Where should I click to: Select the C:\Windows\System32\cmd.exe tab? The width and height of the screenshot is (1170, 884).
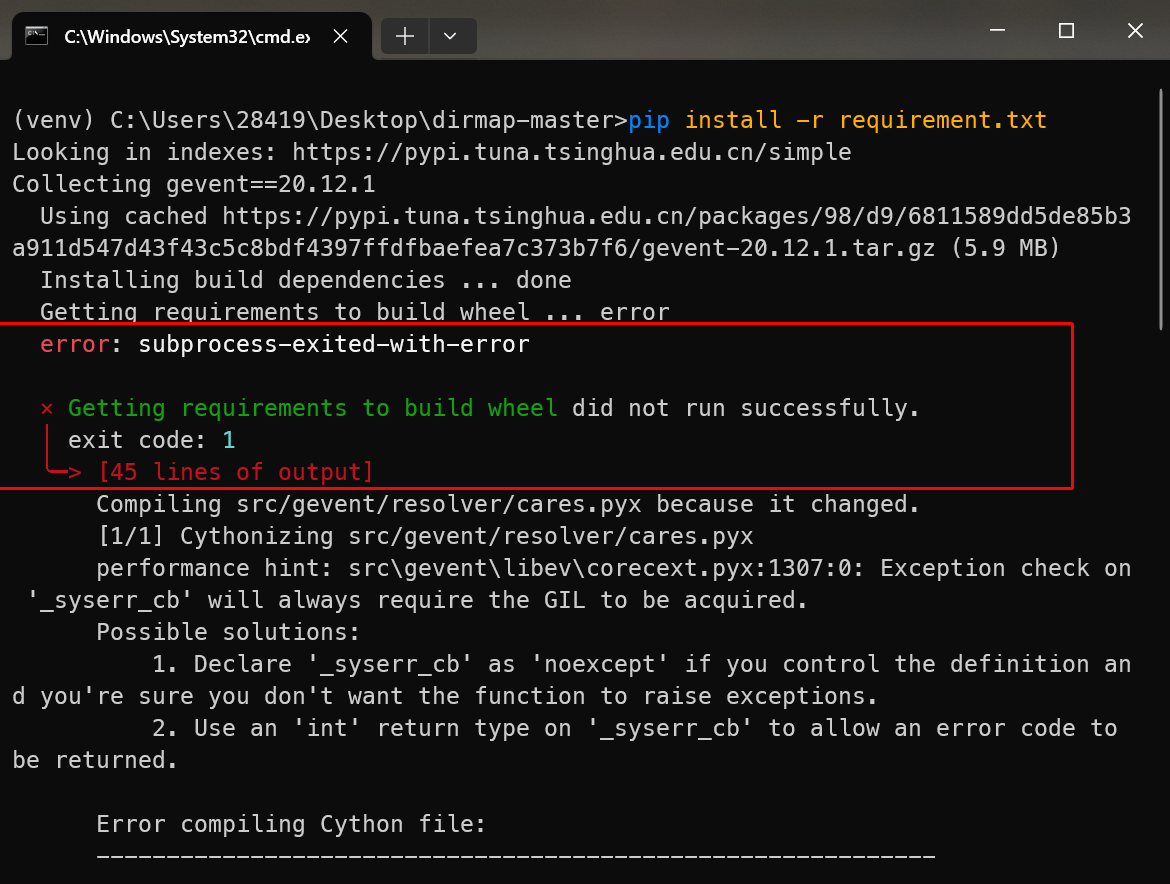click(x=186, y=36)
